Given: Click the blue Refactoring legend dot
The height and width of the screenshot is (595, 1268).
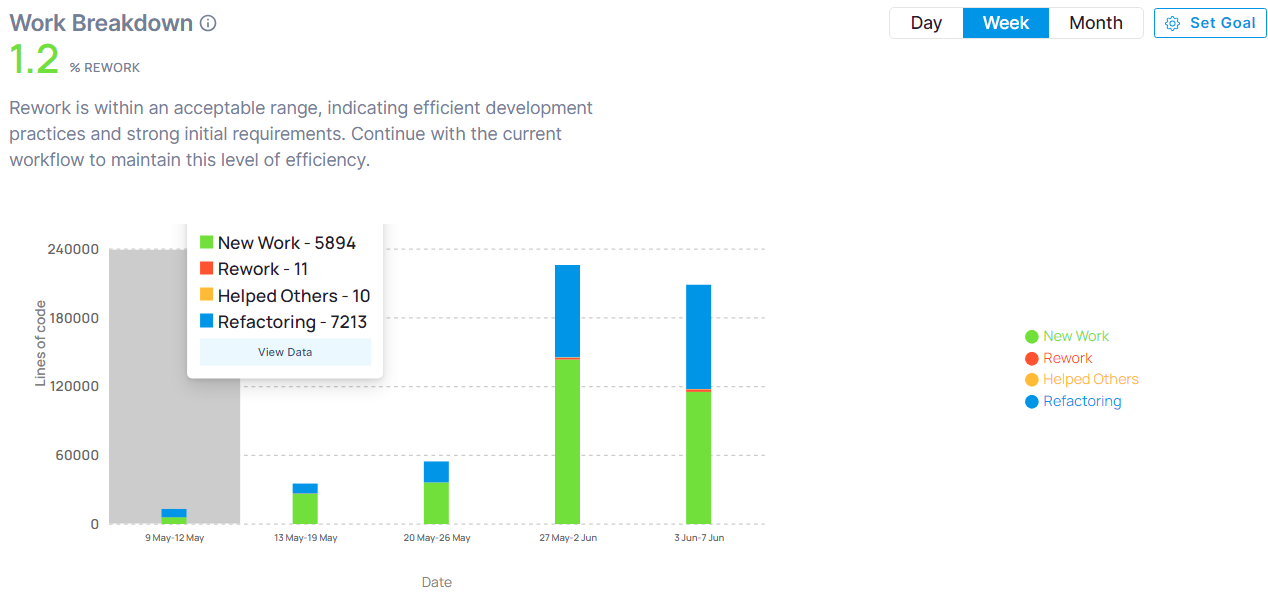Looking at the screenshot, I should 1032,402.
